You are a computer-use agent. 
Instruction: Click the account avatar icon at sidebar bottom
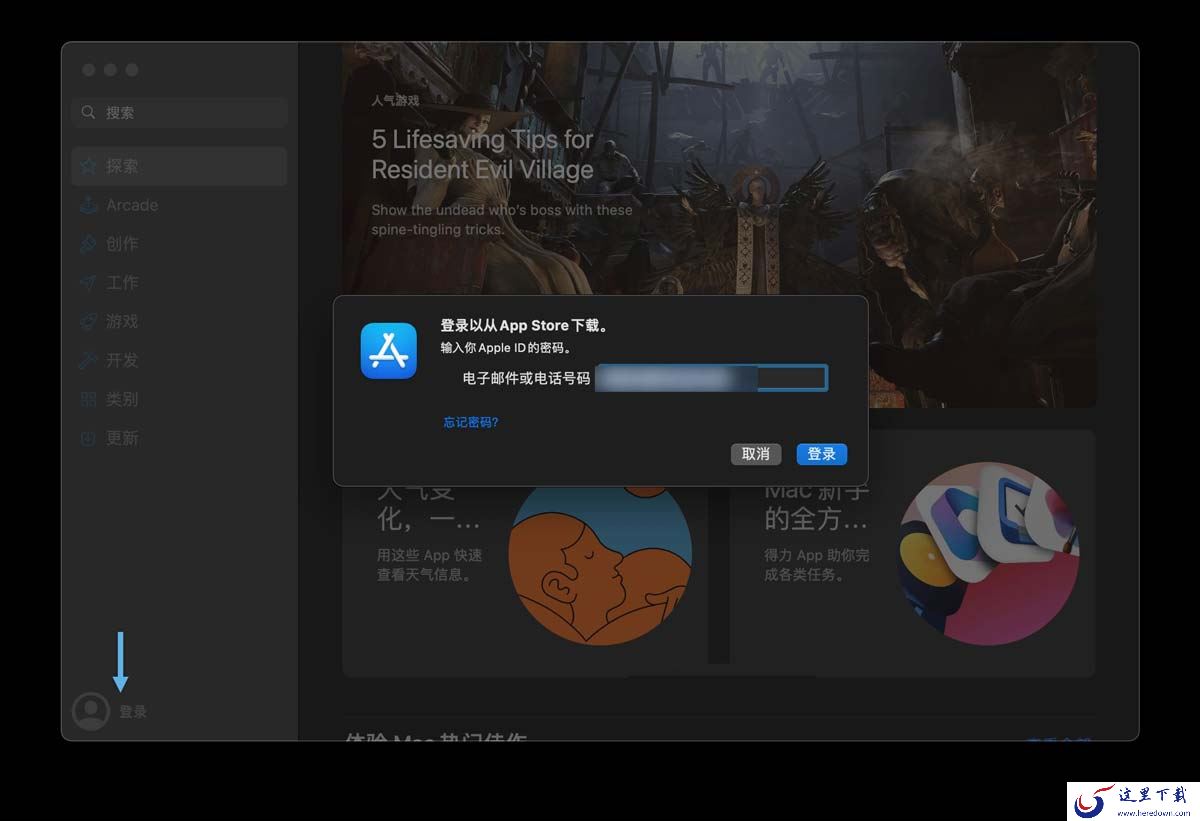click(x=91, y=711)
